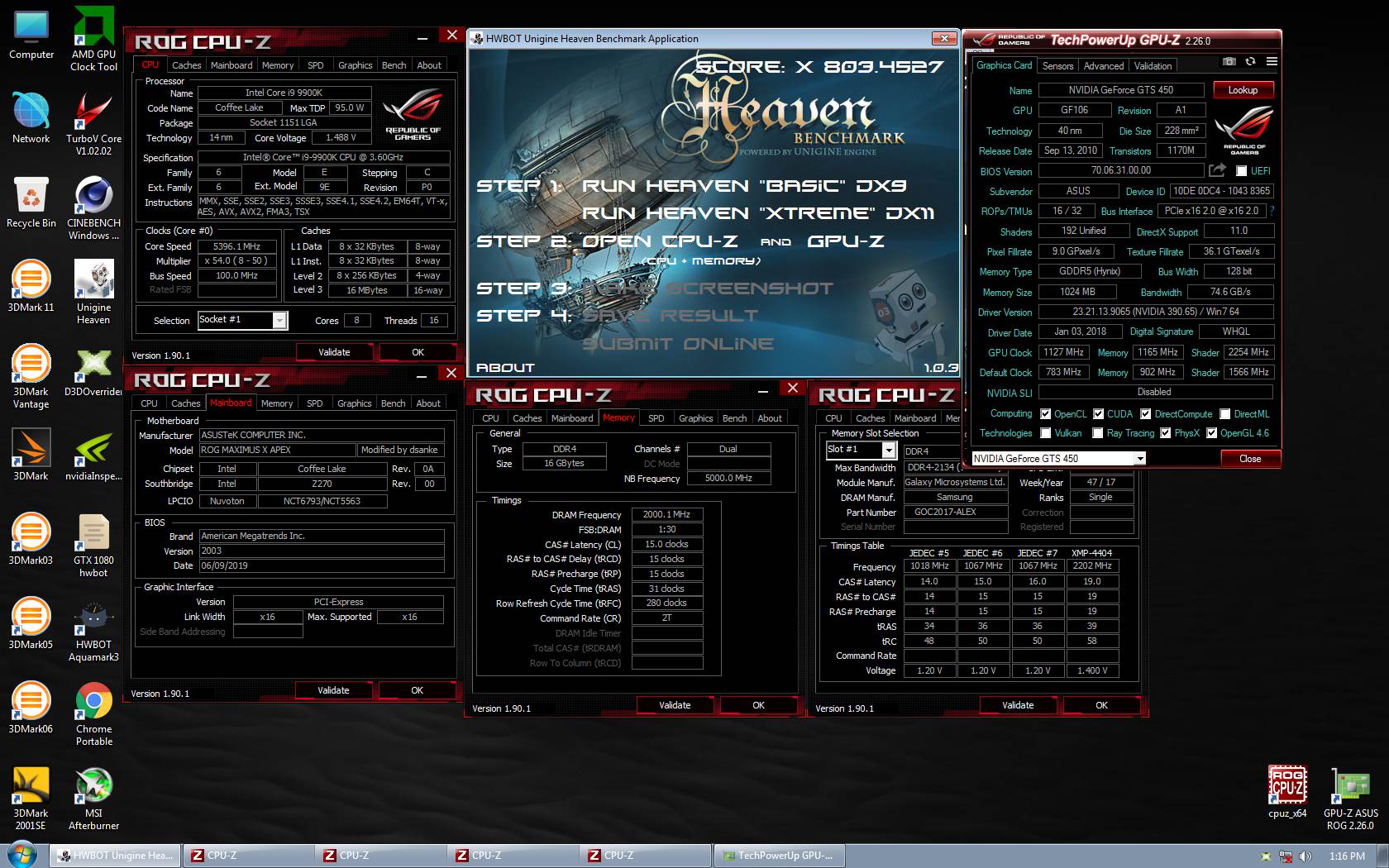Open 3DMark Vantage shortcut

tap(31, 376)
